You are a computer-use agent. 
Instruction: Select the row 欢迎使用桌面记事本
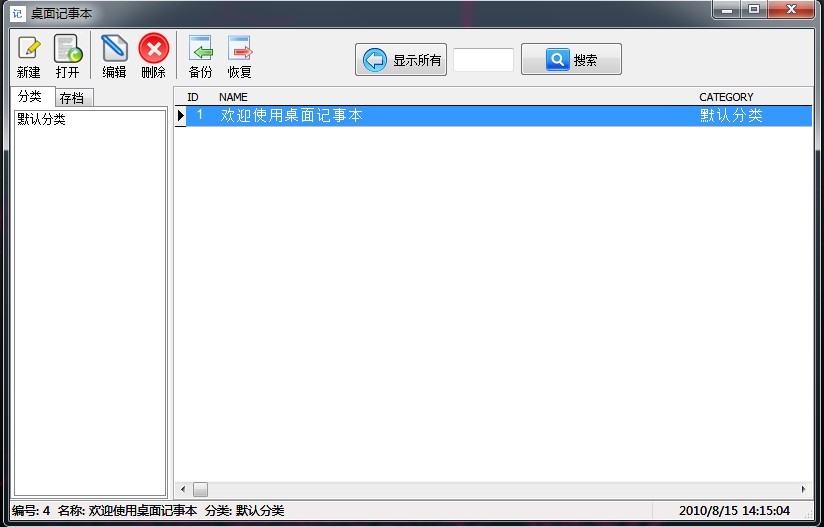tap(291, 116)
